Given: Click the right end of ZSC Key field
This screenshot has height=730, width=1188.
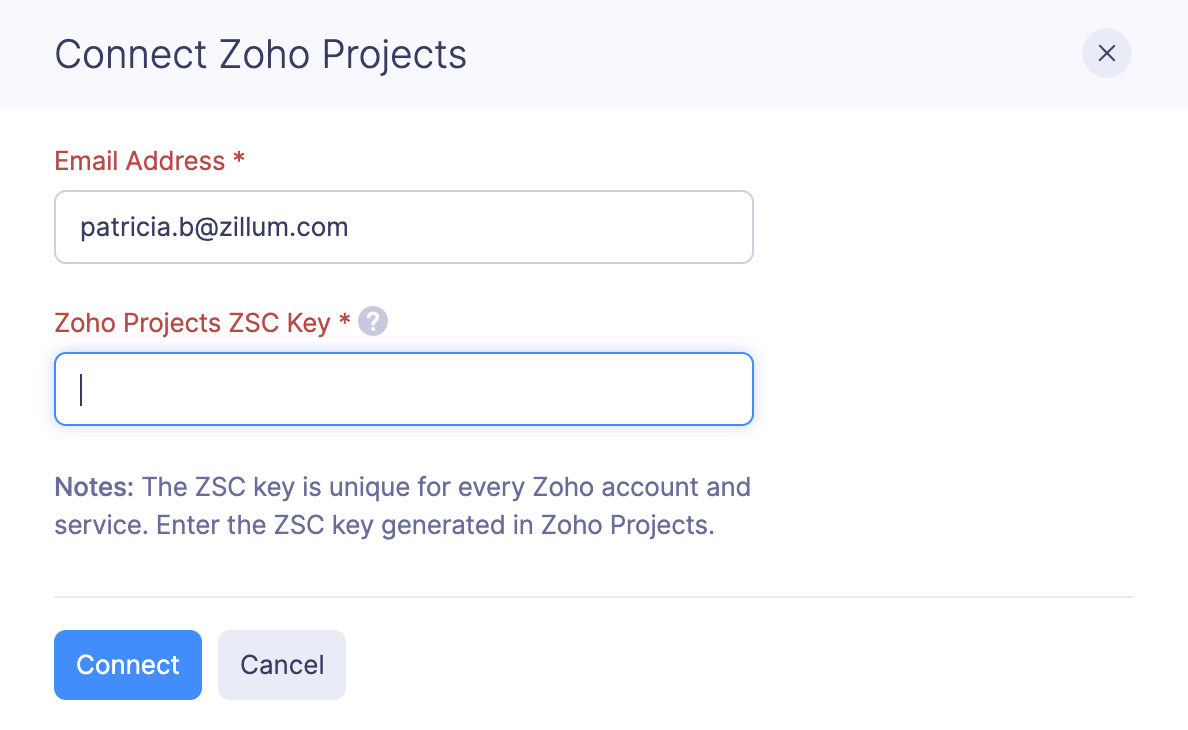Looking at the screenshot, I should coord(700,389).
